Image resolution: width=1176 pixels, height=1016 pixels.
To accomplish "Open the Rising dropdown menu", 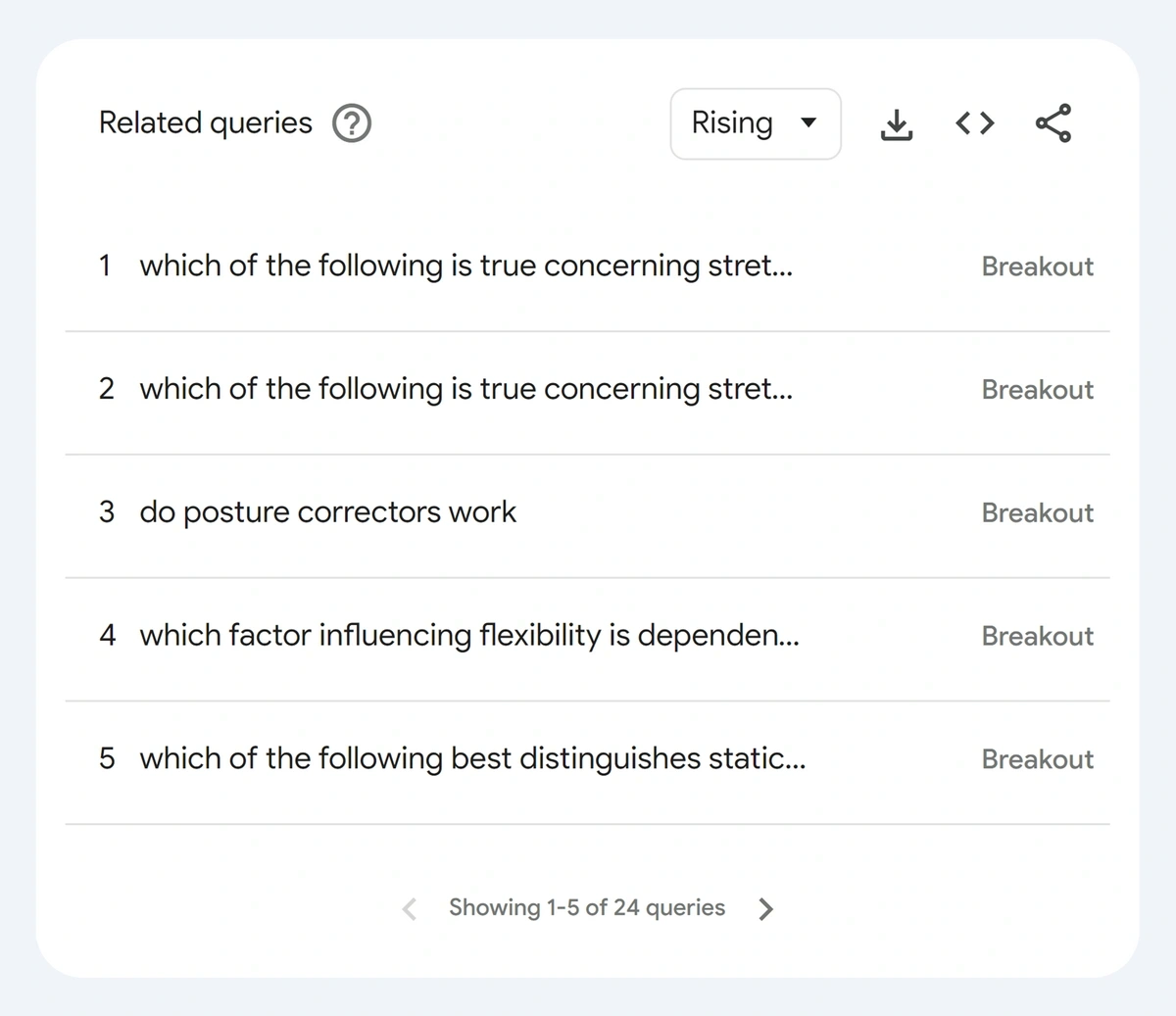I will [756, 123].
